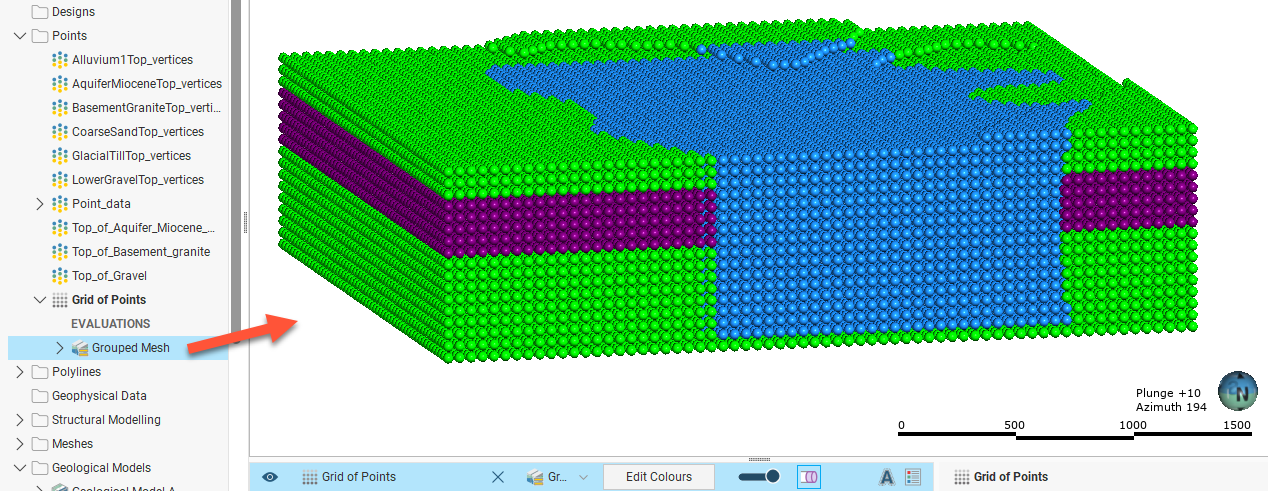This screenshot has height=491, width=1268.
Task: Select the Structural Modelling folder
Action: 105,420
